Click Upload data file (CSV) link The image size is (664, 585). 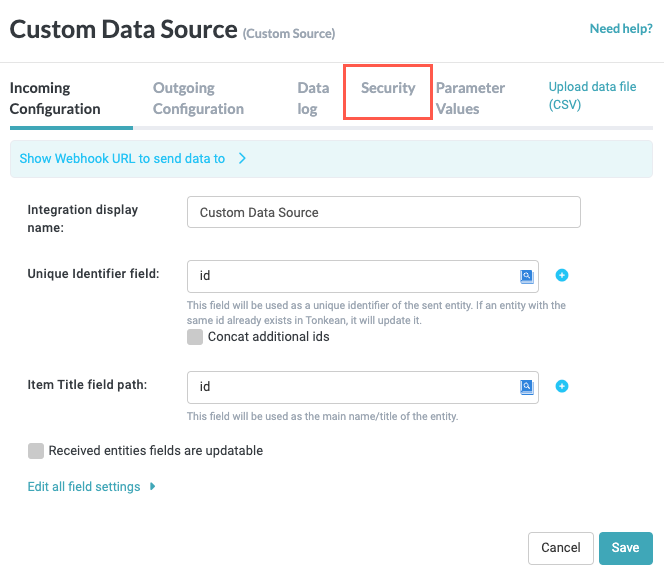[592, 96]
